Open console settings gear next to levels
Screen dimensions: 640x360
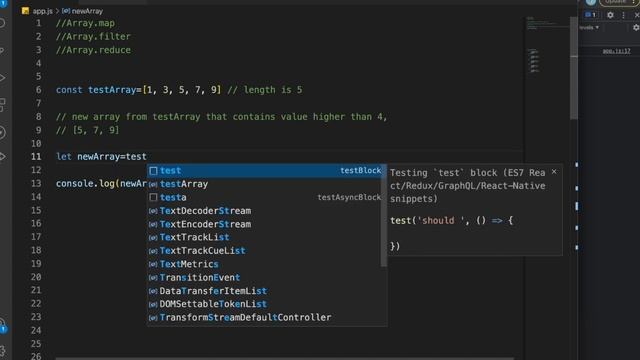636,27
